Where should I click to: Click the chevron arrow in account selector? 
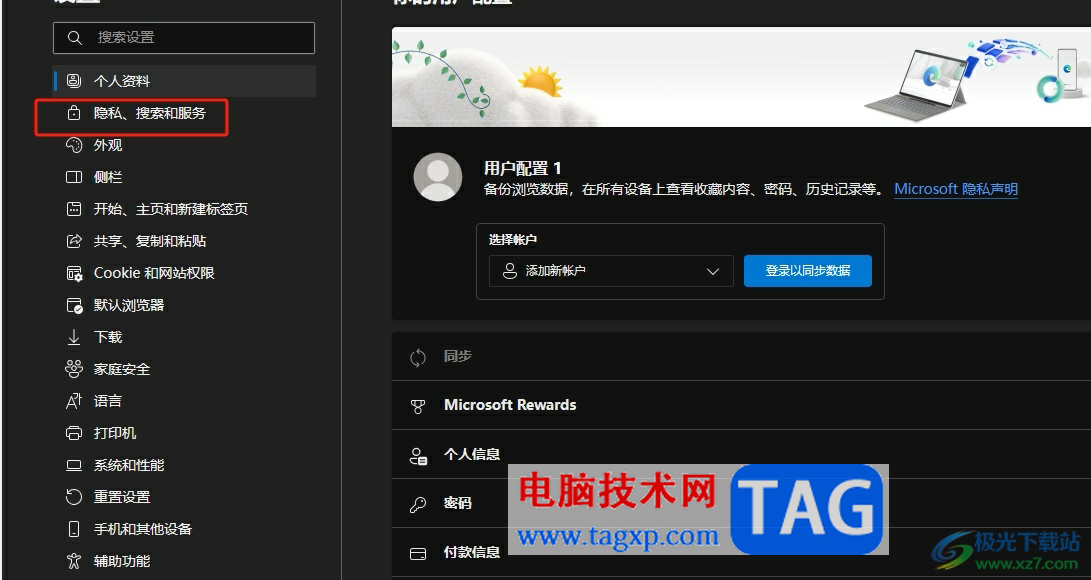(712, 271)
